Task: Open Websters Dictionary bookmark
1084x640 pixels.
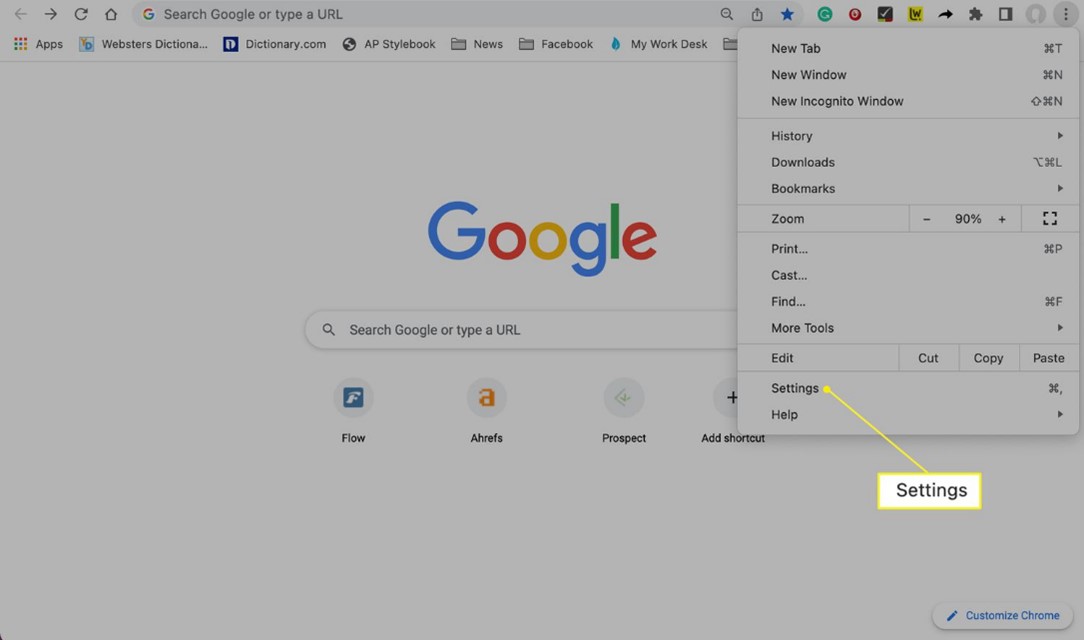Action: point(143,44)
